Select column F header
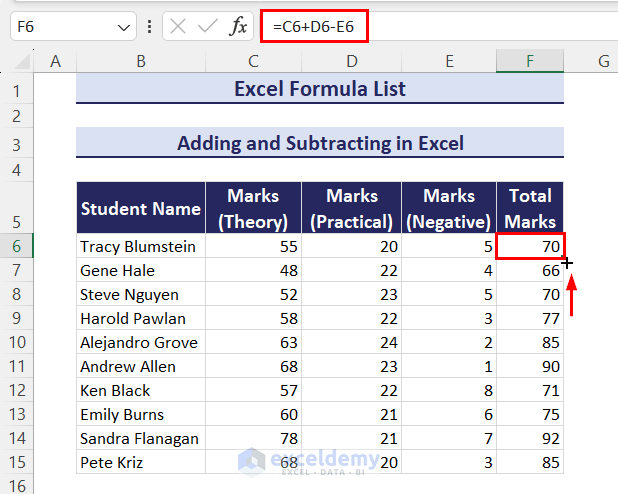The image size is (618, 494). [x=530, y=61]
